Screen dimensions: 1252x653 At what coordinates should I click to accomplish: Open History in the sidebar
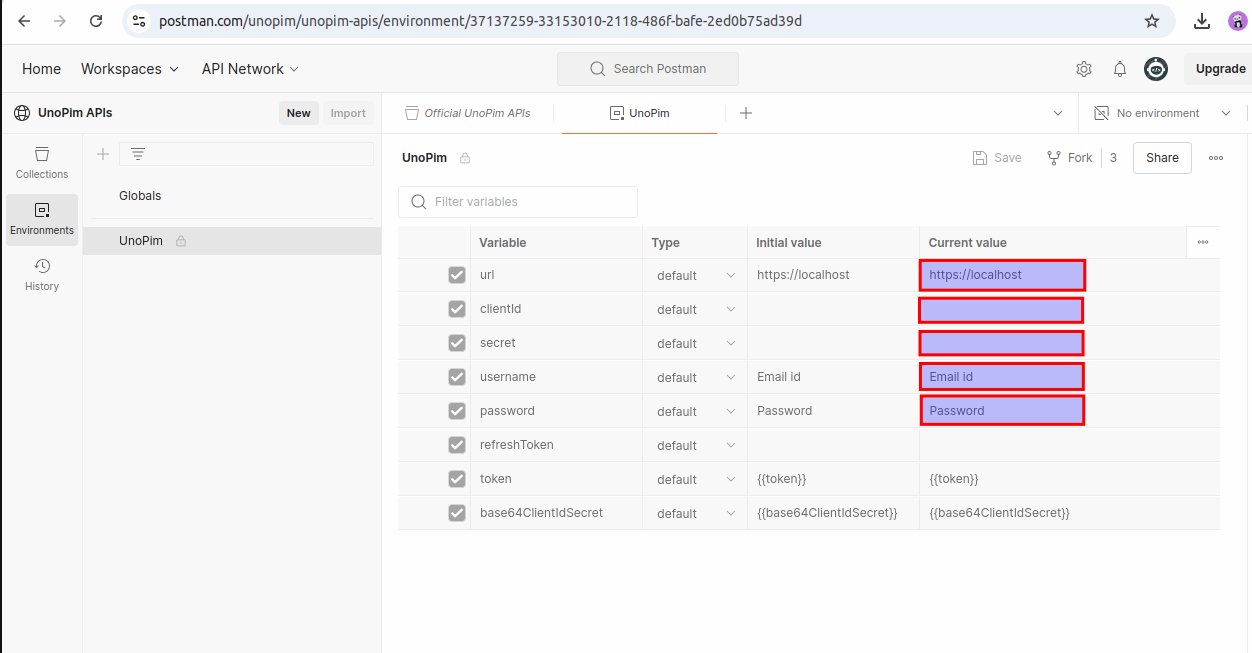point(42,275)
